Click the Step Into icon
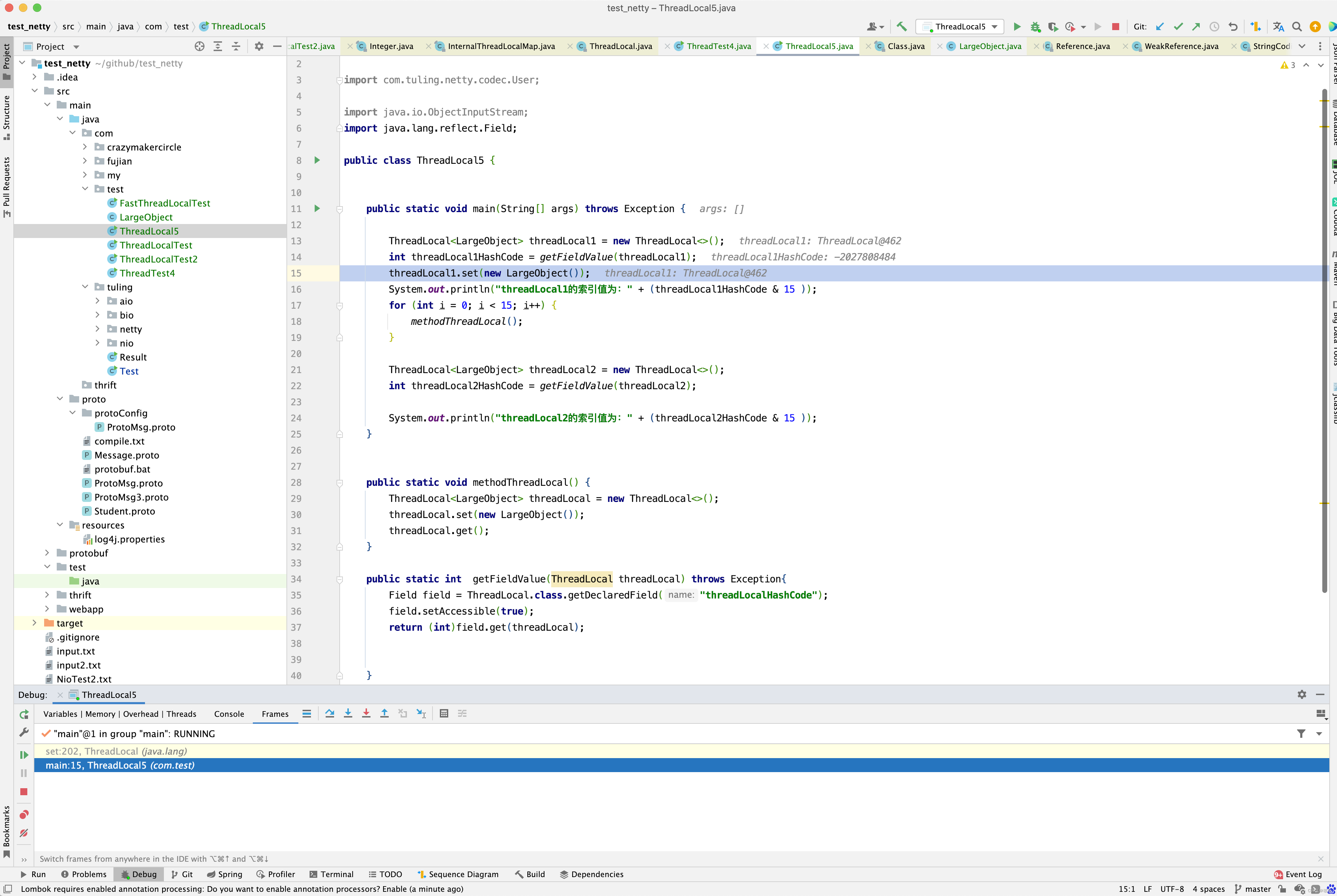The image size is (1337, 896). point(347,713)
